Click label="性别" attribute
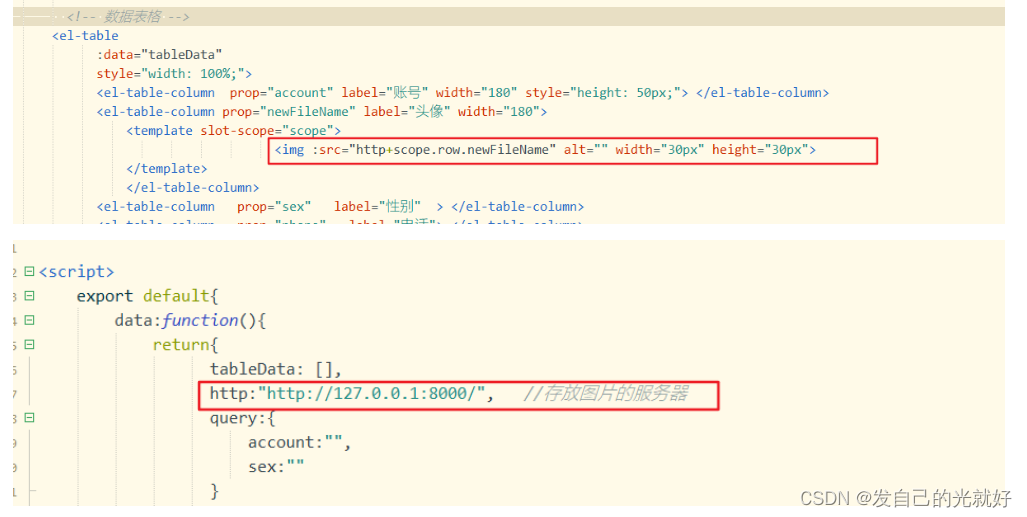 click(377, 206)
